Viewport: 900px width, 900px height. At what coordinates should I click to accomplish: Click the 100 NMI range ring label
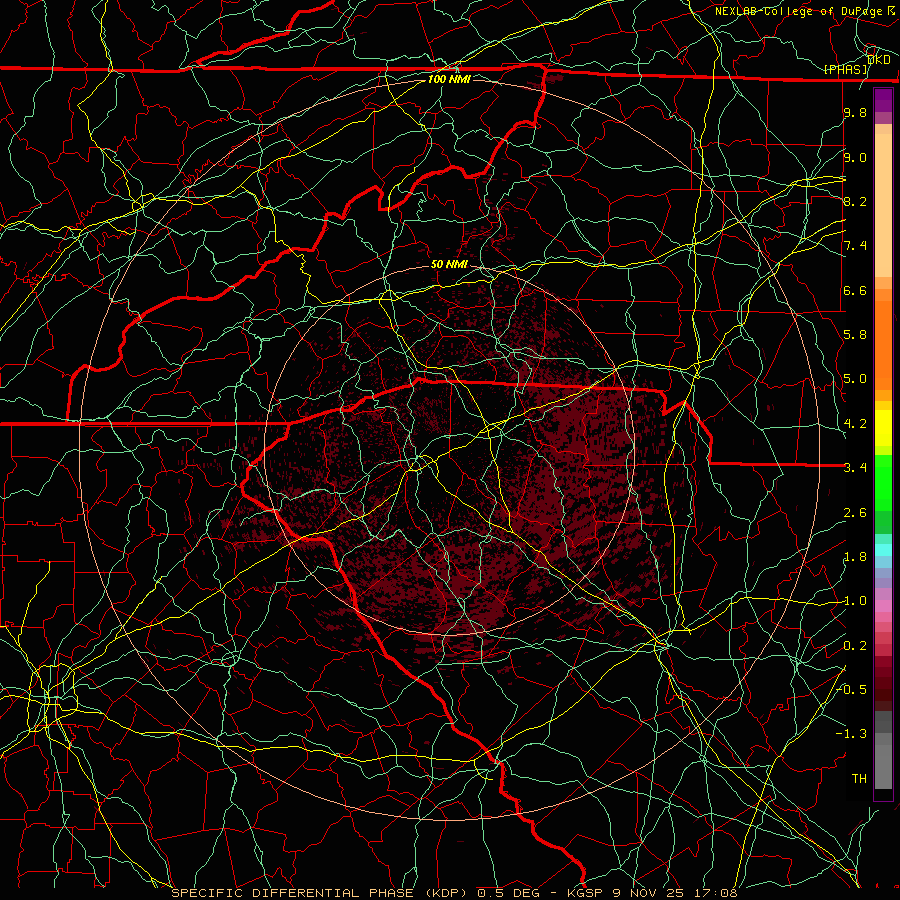449,79
